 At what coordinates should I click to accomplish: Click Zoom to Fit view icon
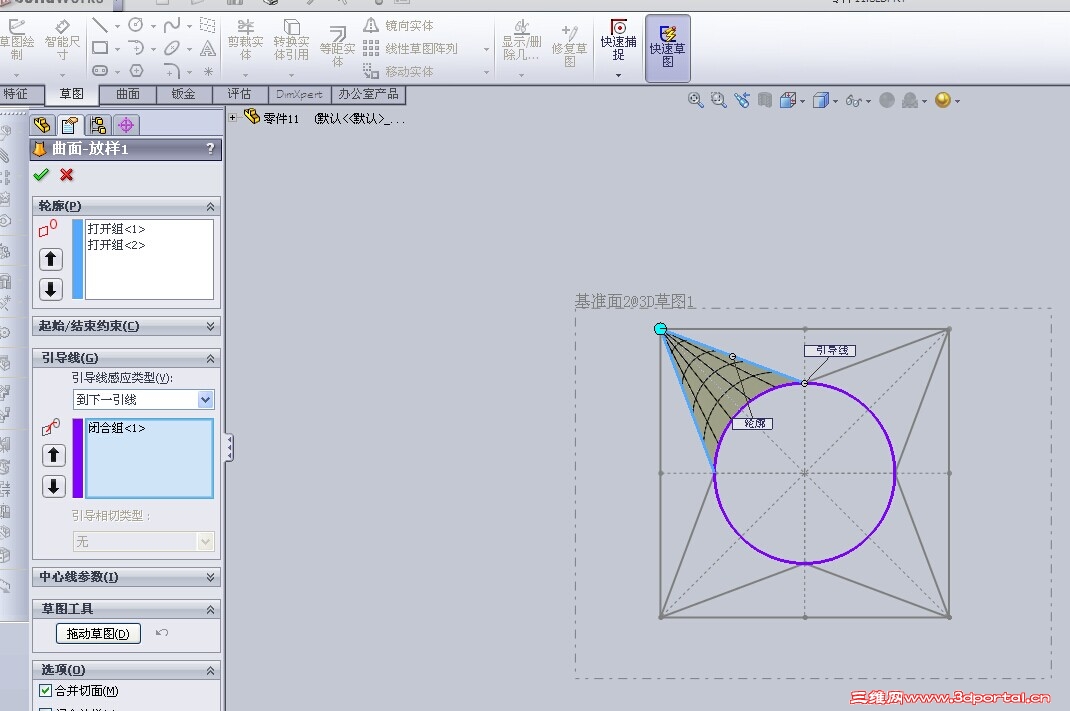pyautogui.click(x=695, y=100)
